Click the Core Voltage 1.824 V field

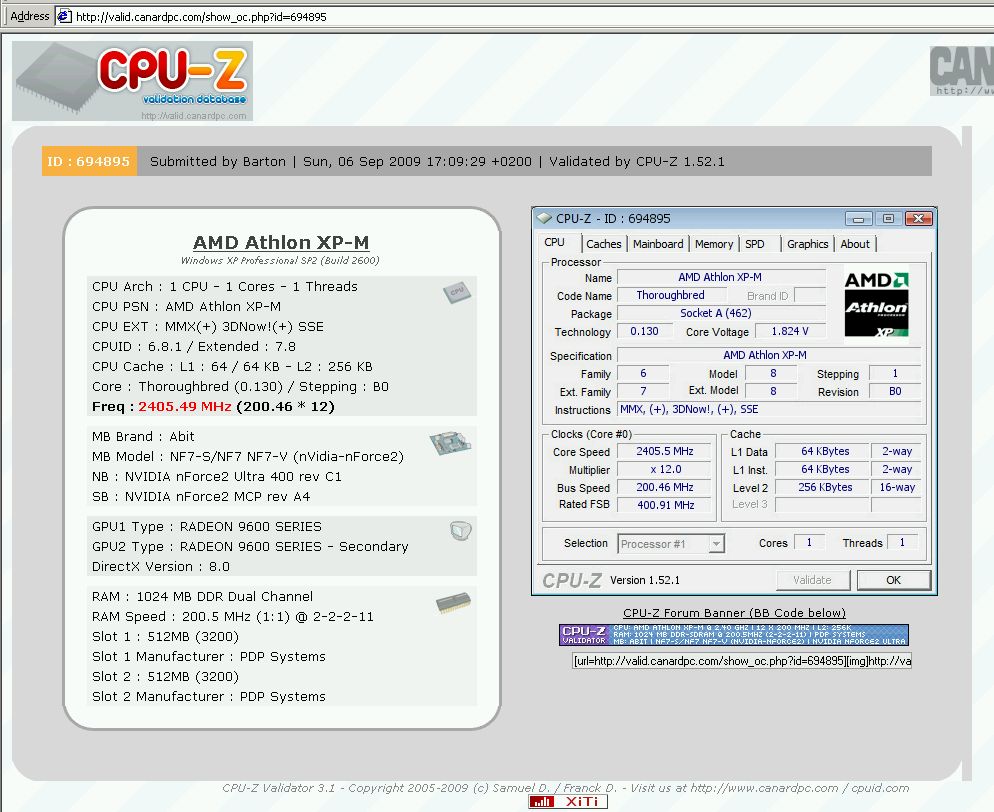(790, 331)
